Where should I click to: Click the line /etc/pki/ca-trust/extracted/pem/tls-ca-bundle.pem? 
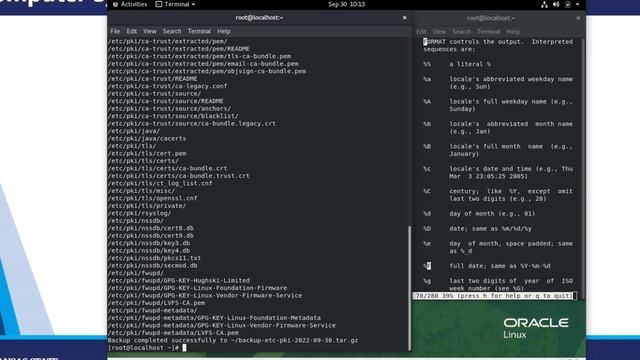pyautogui.click(x=200, y=56)
